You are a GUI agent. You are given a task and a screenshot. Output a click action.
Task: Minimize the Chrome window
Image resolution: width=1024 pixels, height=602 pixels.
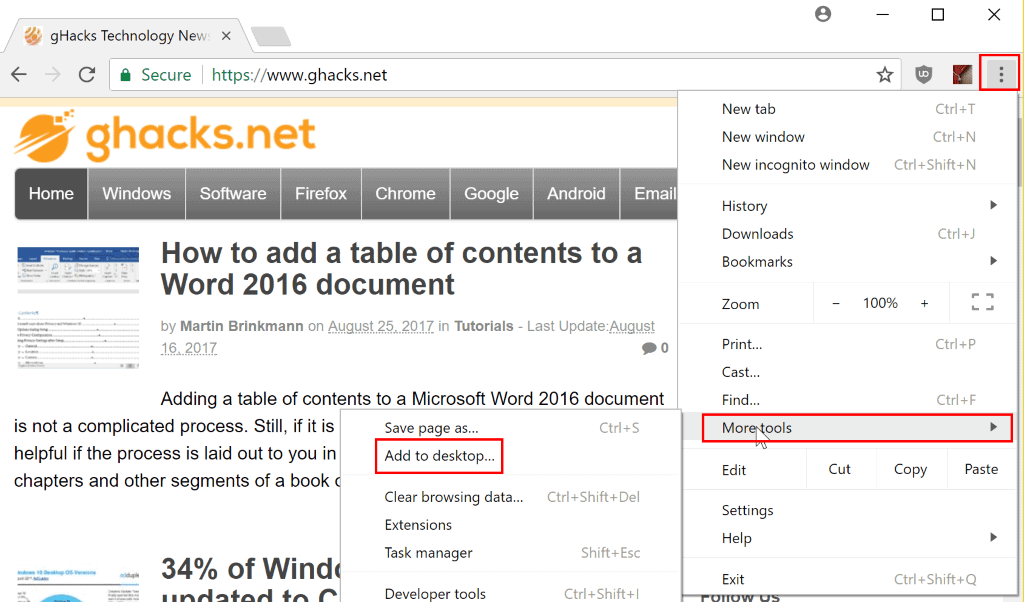coord(882,14)
